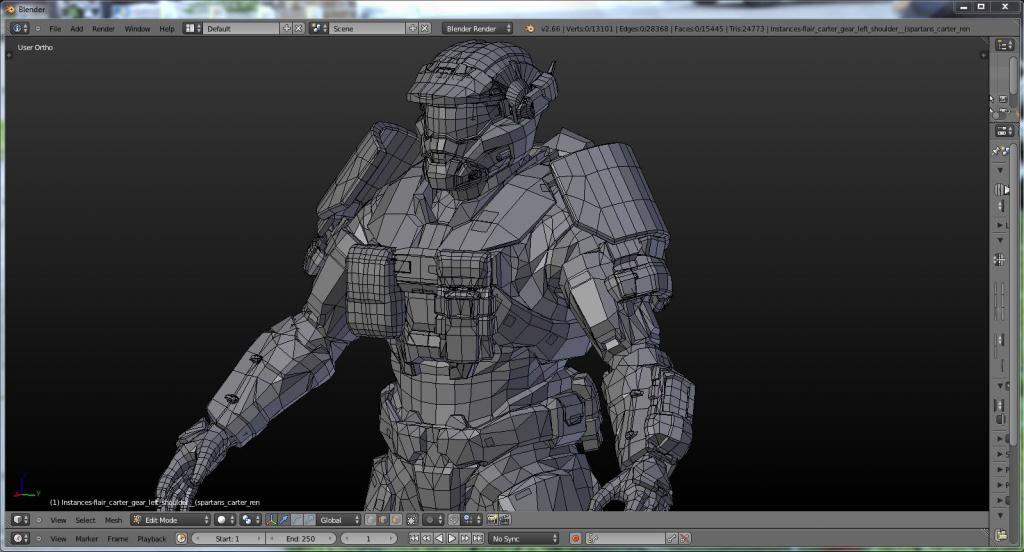Open the timeline editor type selector

(x=20, y=538)
